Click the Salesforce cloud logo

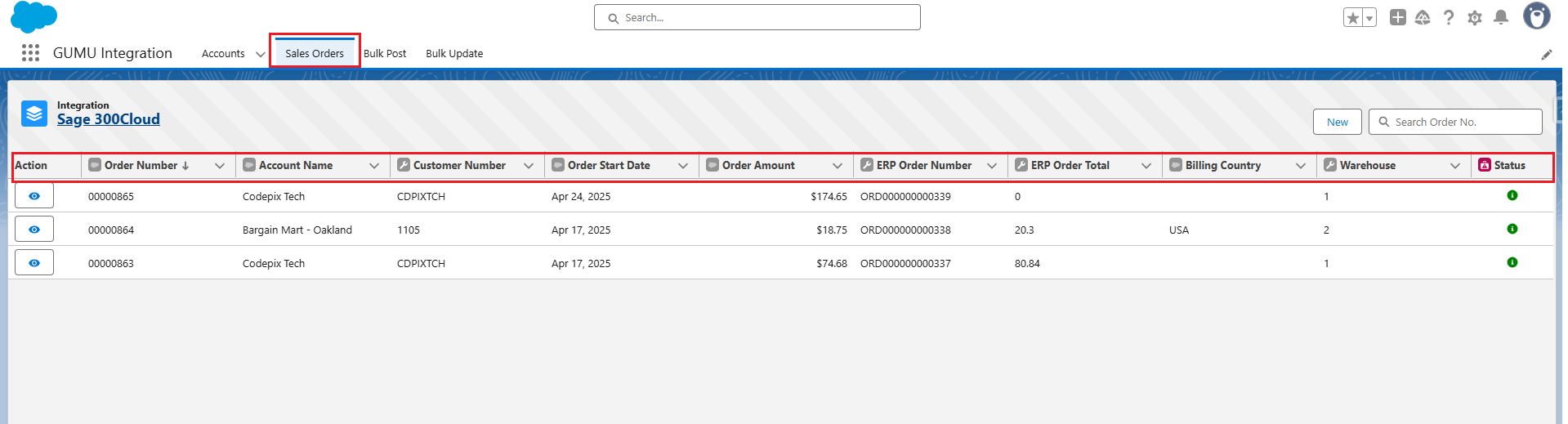click(x=34, y=16)
